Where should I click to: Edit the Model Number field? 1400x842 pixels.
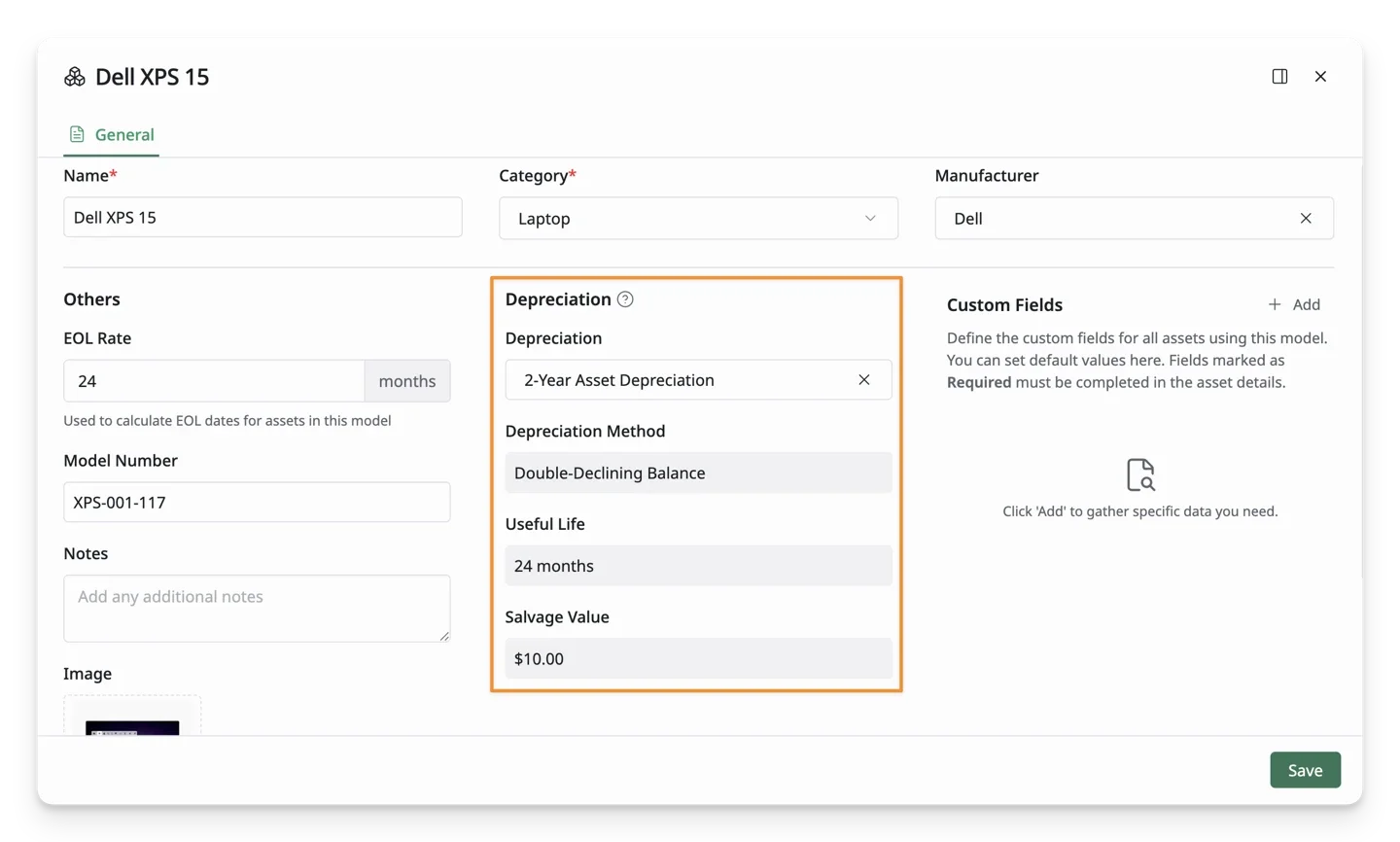point(257,502)
